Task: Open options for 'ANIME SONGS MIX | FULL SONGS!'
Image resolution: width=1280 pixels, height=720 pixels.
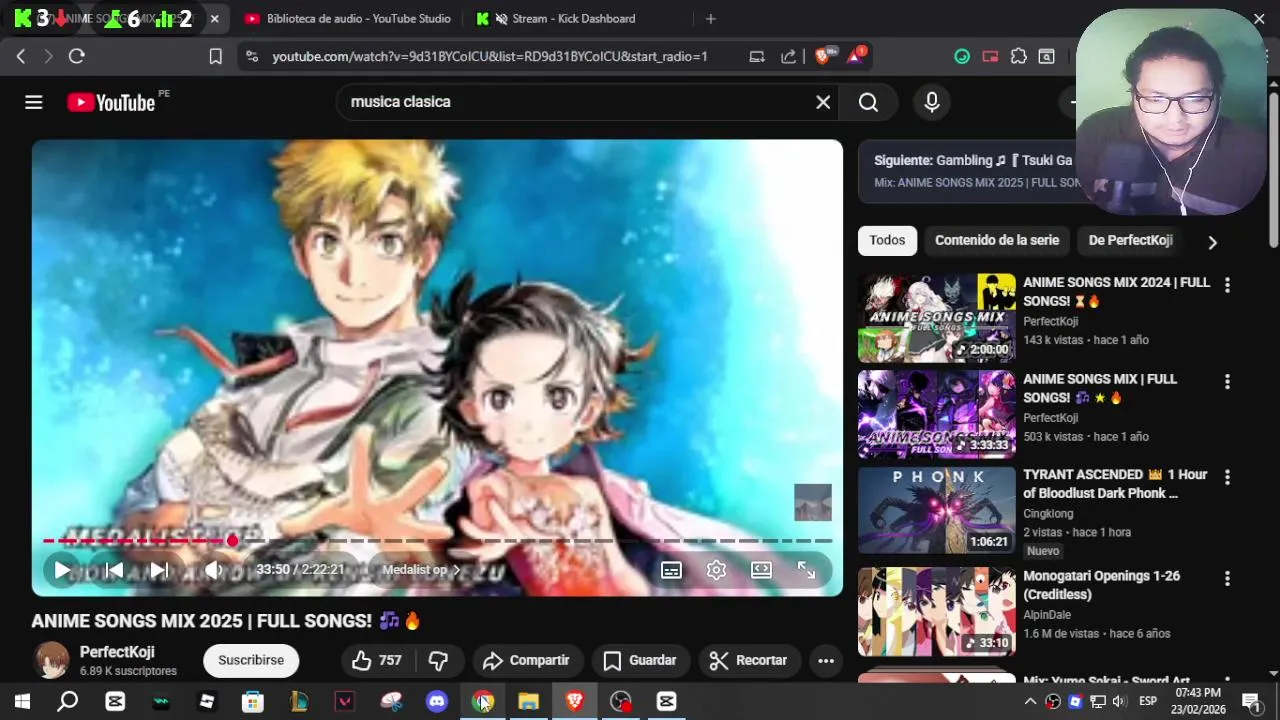Action: point(1227,382)
